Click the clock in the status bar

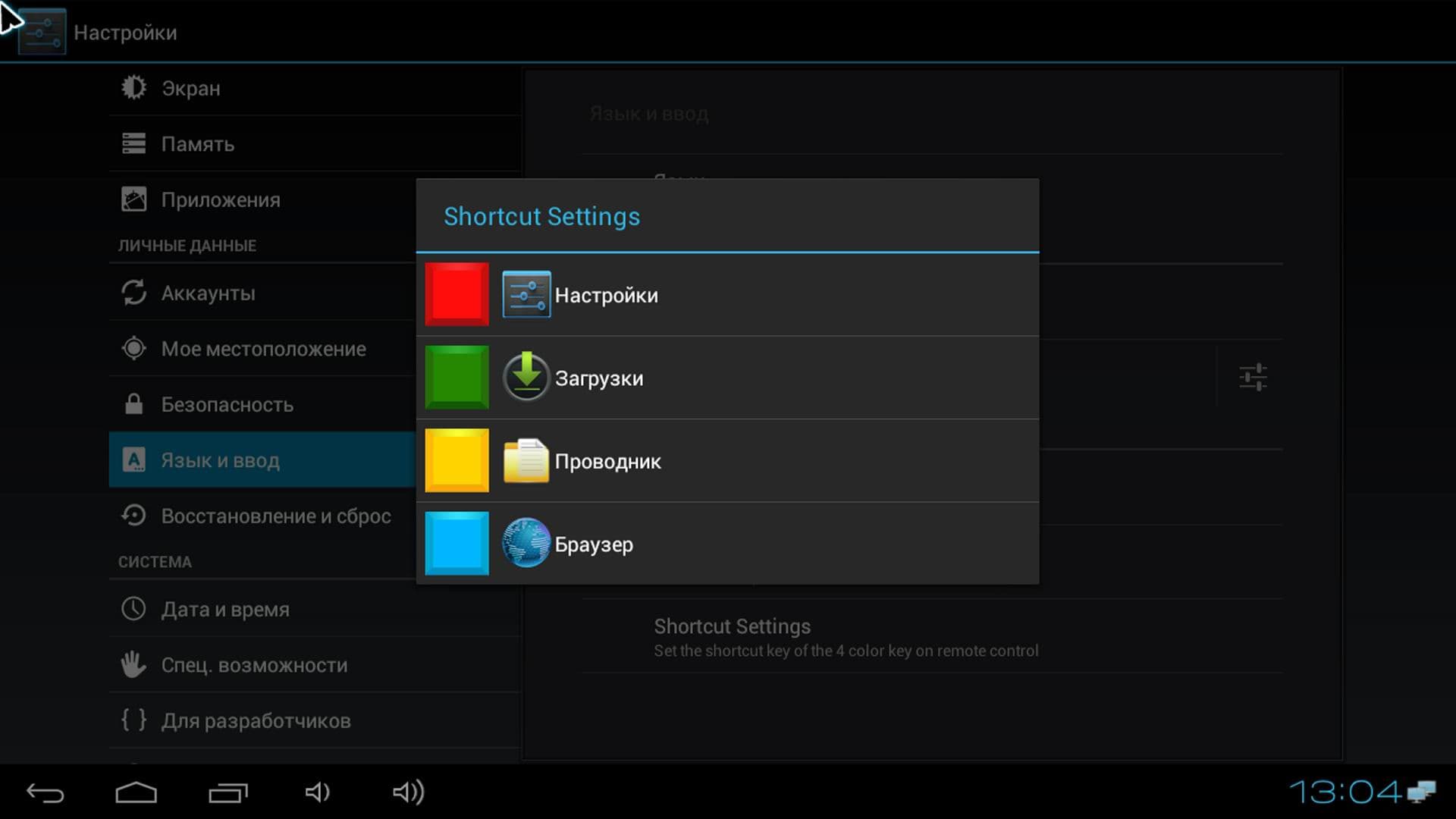1344,792
